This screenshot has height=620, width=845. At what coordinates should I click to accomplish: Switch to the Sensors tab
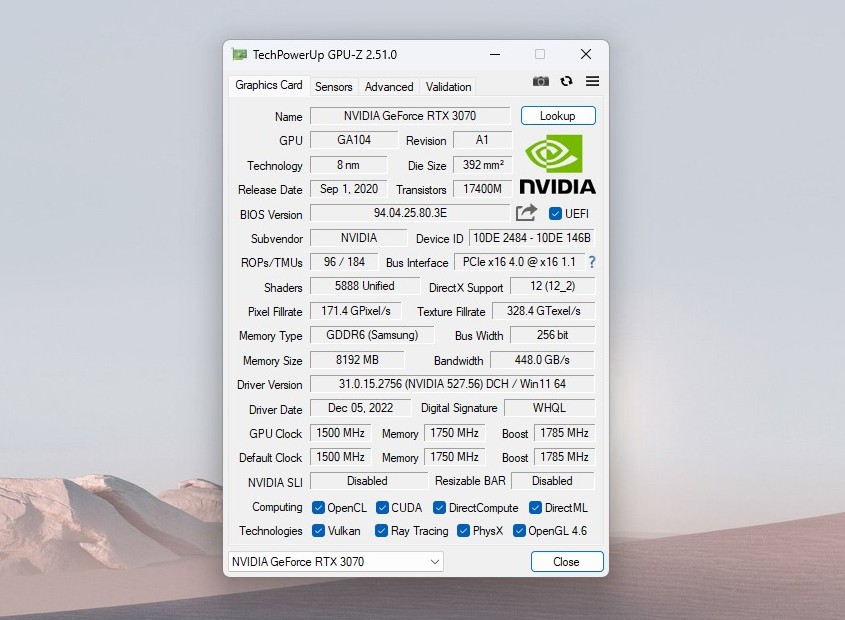point(333,87)
